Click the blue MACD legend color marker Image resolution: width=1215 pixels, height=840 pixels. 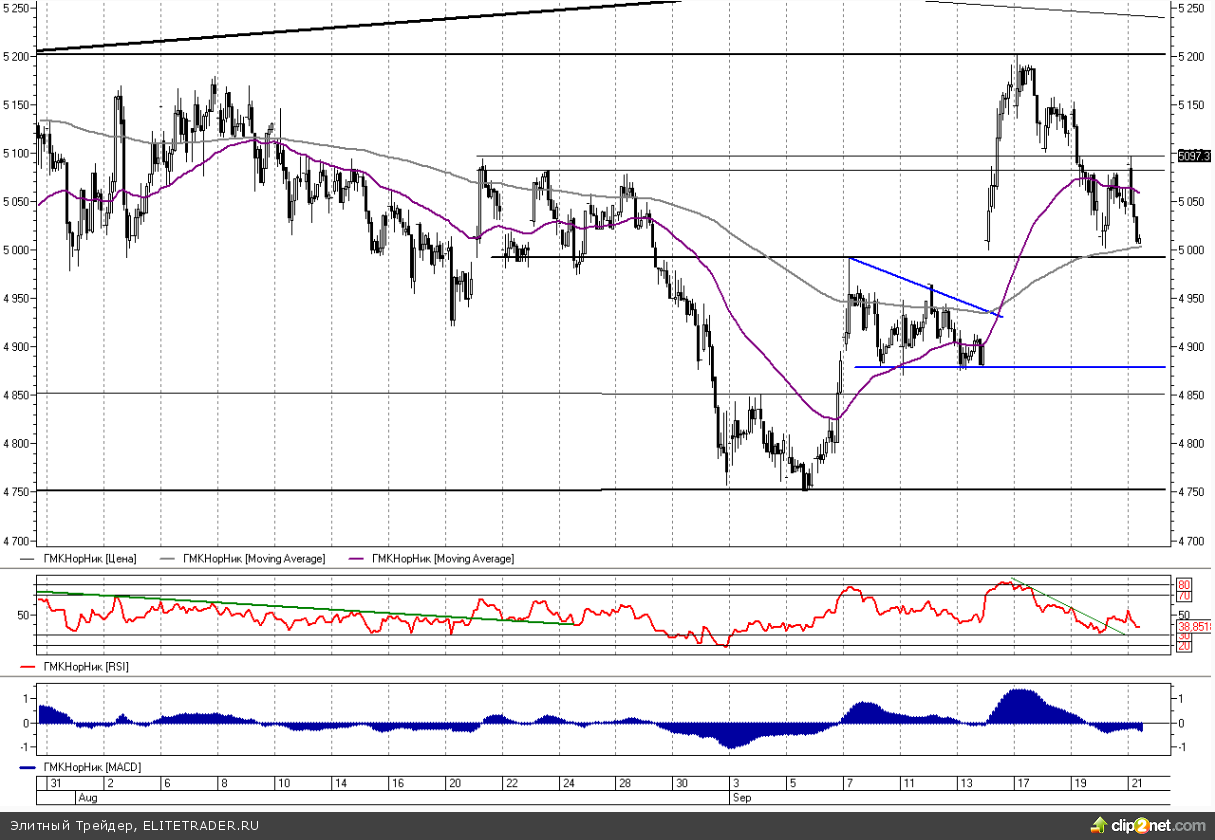pos(27,767)
